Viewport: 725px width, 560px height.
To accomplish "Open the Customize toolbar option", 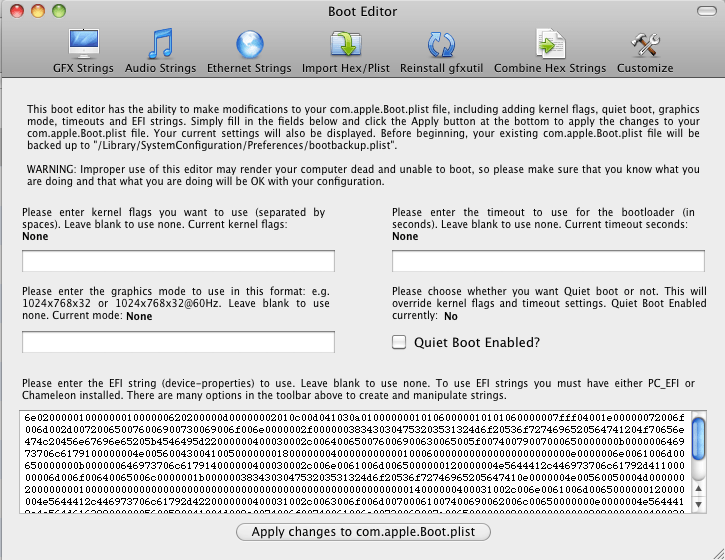I will pos(645,51).
